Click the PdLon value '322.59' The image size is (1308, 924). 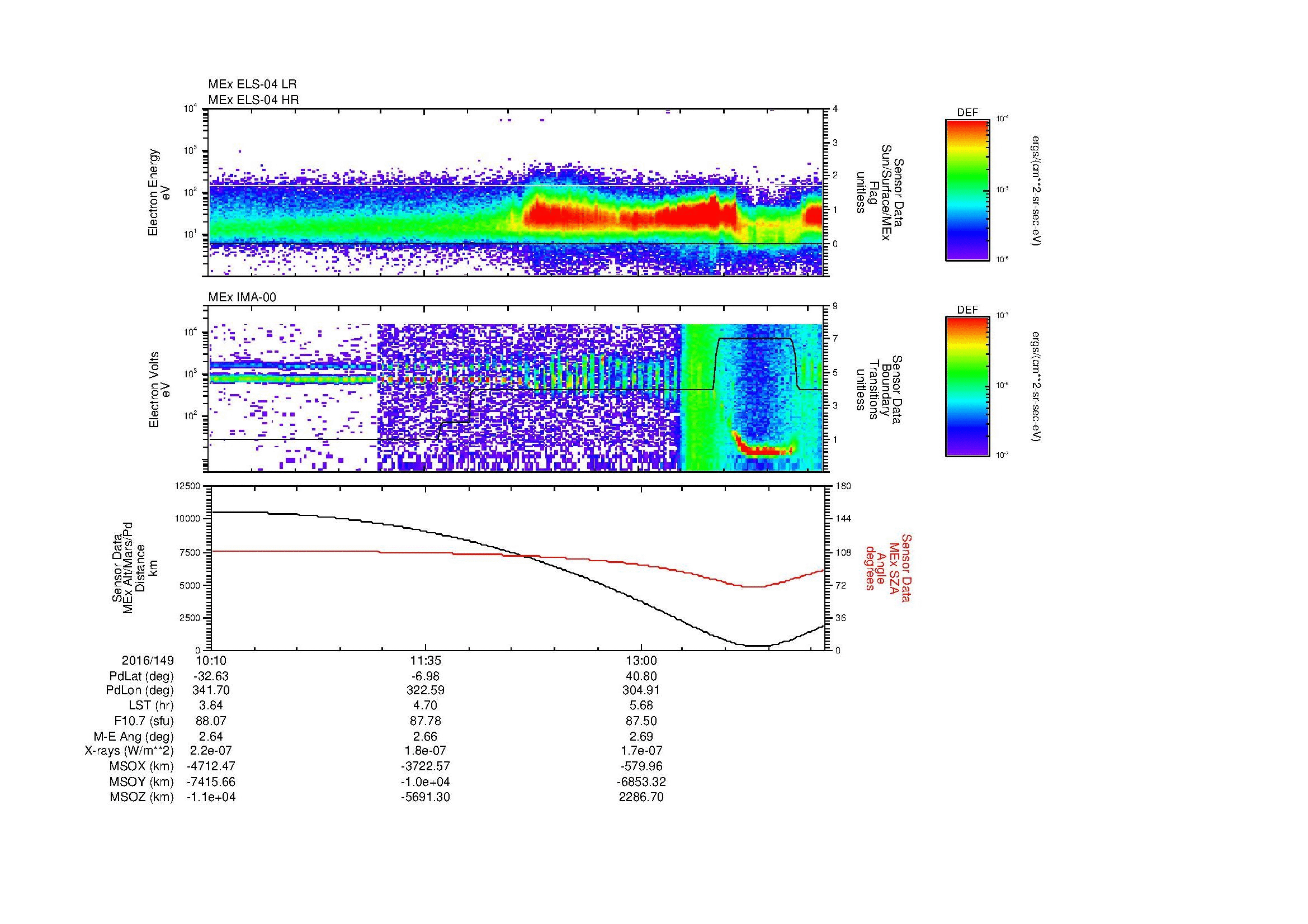(x=426, y=691)
